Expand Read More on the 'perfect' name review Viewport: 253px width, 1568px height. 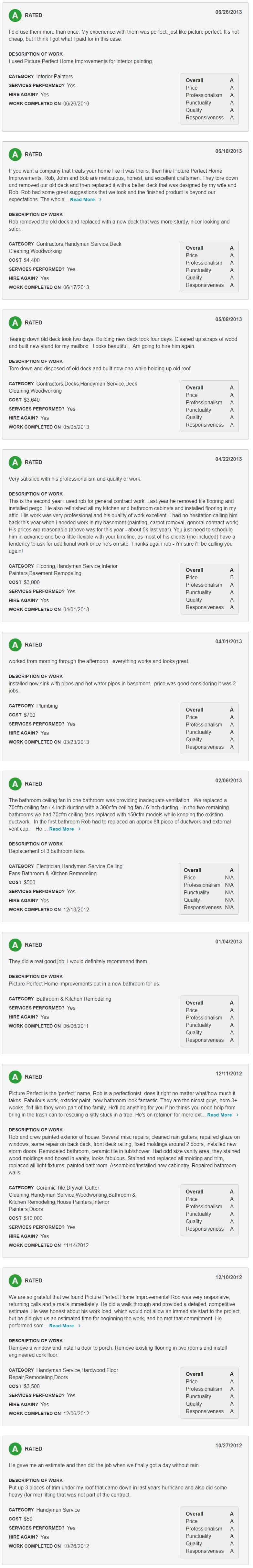(219, 1115)
